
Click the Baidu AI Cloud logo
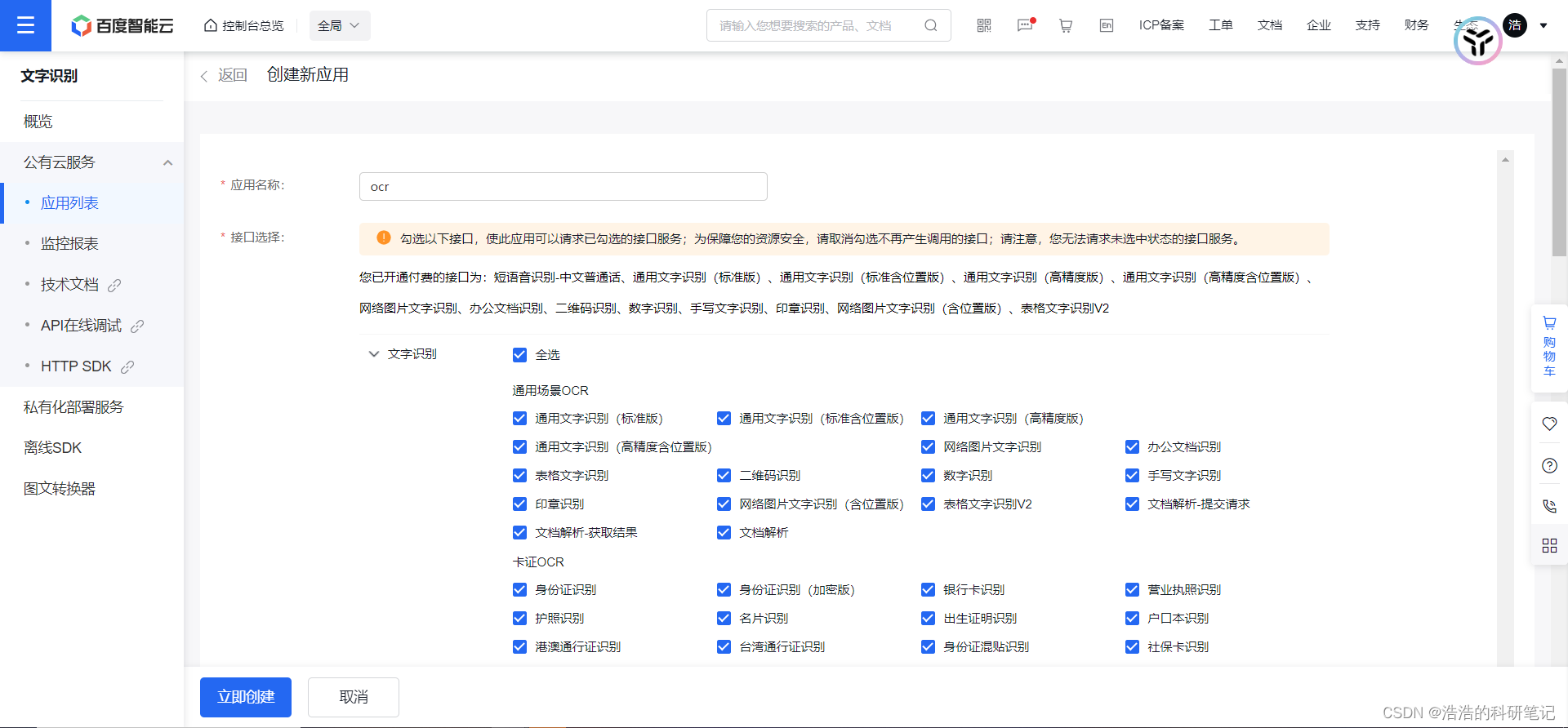coord(122,26)
